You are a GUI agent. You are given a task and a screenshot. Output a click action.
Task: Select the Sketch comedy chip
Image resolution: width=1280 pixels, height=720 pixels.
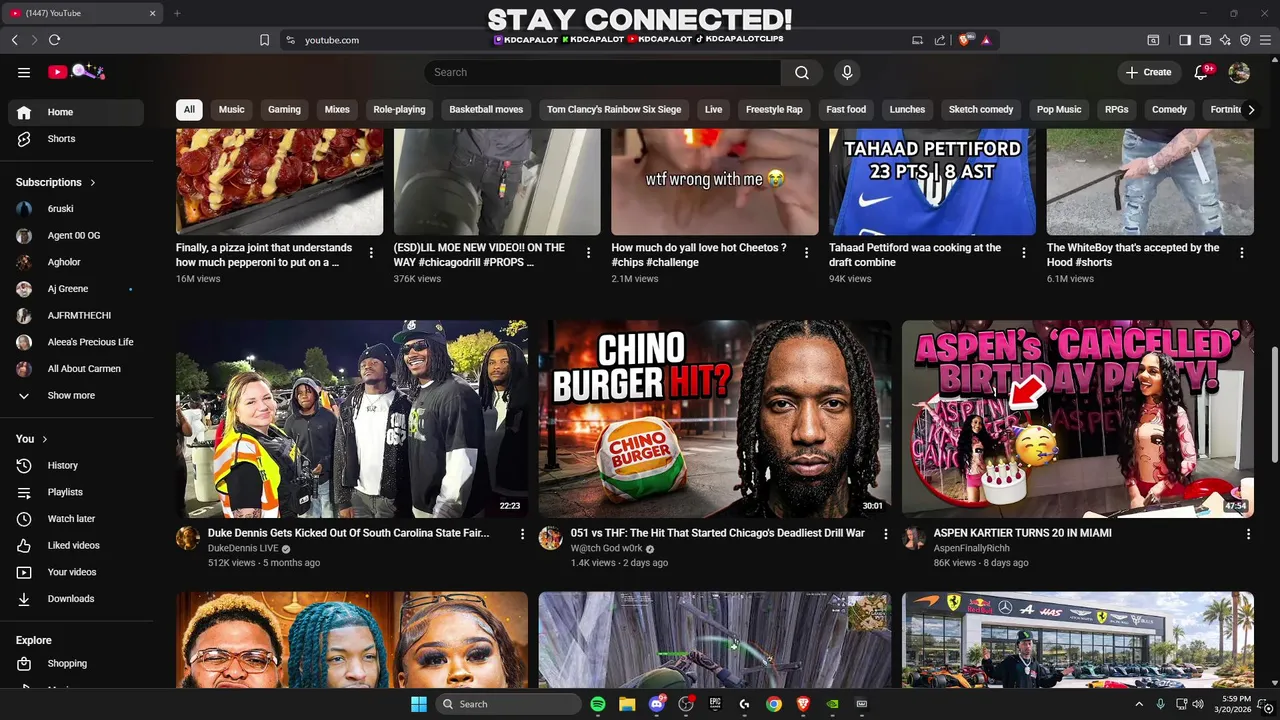click(x=981, y=109)
